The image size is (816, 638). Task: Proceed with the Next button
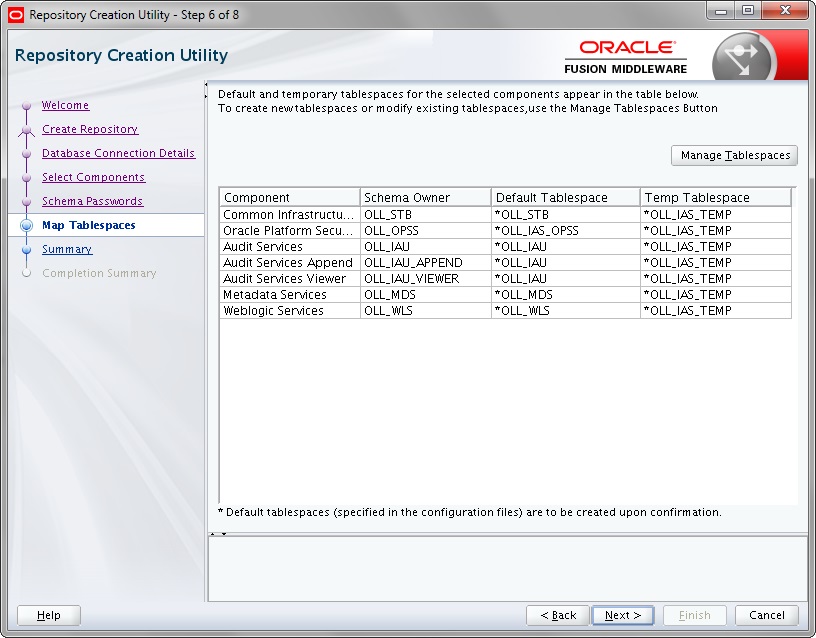[x=623, y=615]
